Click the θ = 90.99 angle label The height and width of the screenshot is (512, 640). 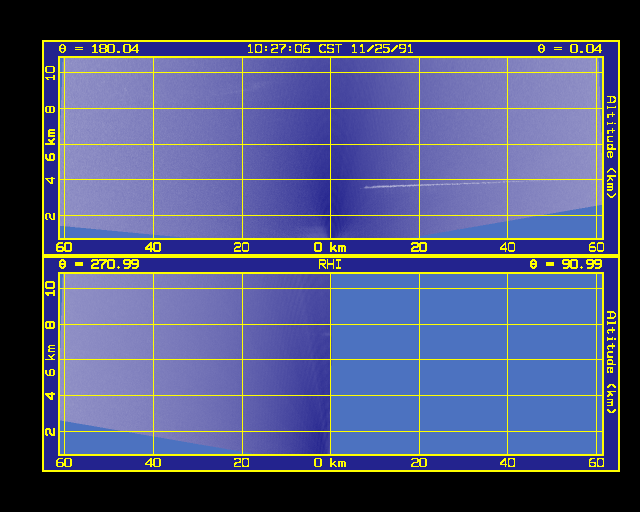pyautogui.click(x=565, y=264)
